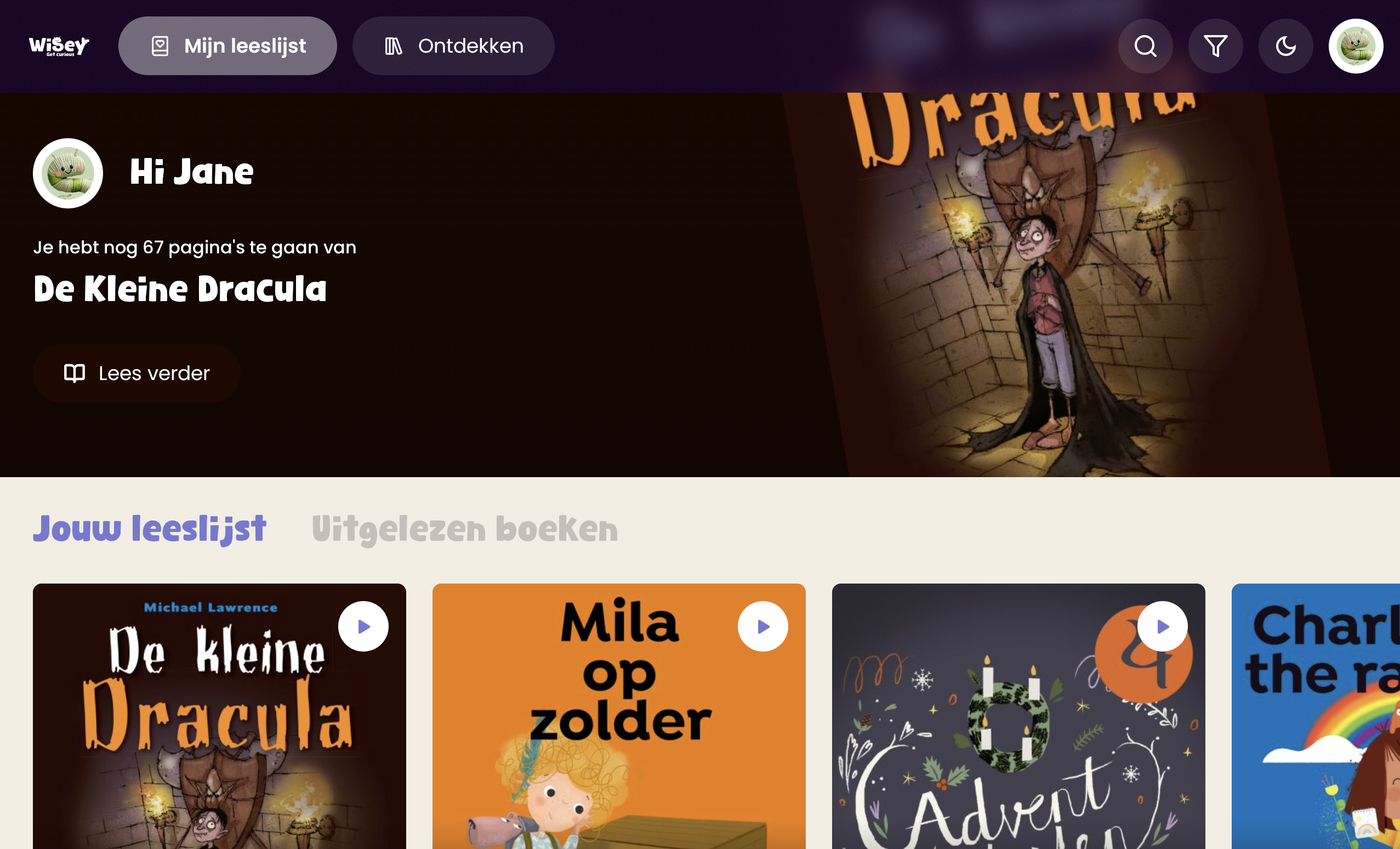The image size is (1400, 849).
Task: Open the profile avatar in top bar
Action: point(1356,46)
